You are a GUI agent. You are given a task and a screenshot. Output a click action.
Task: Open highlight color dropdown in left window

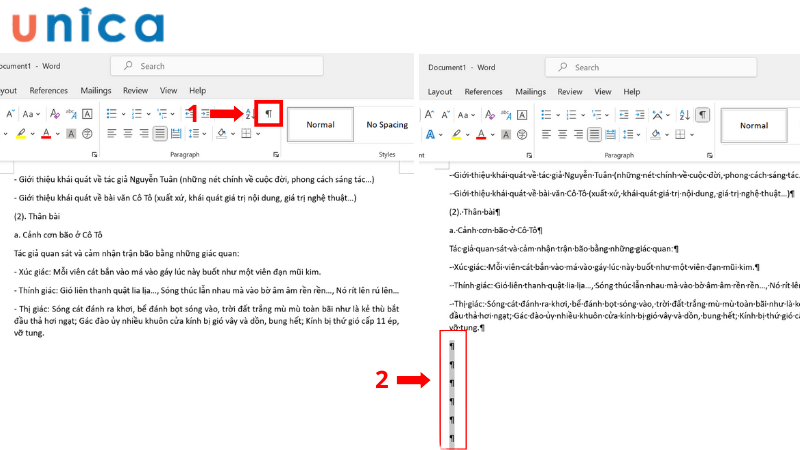click(x=32, y=134)
